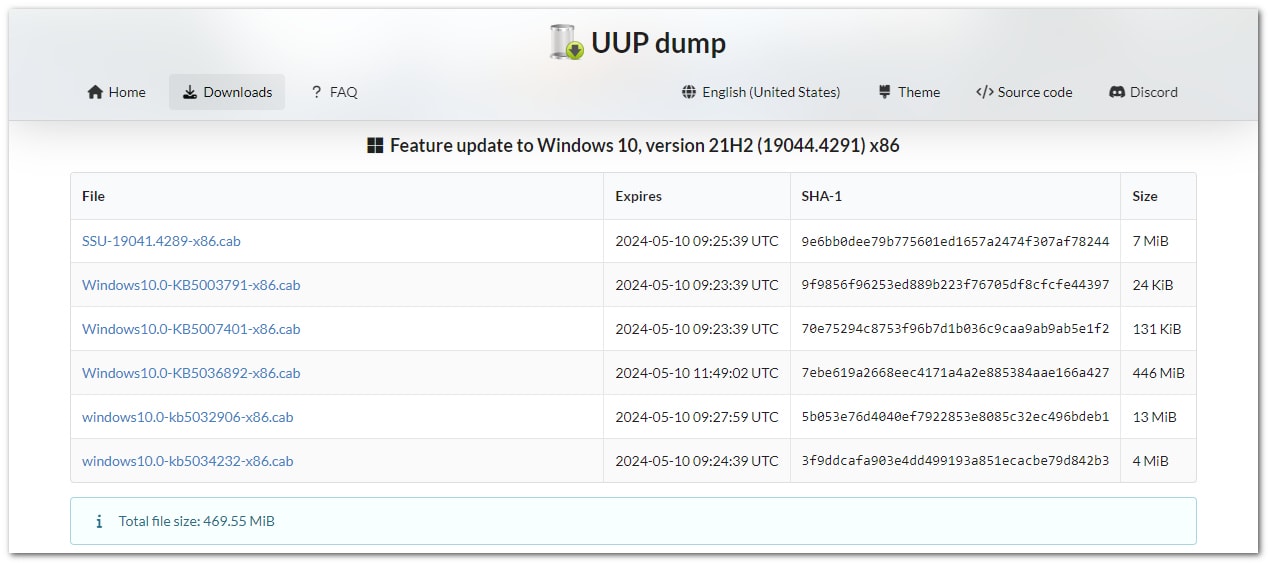Click the UUP dump logo icon

coord(566,43)
